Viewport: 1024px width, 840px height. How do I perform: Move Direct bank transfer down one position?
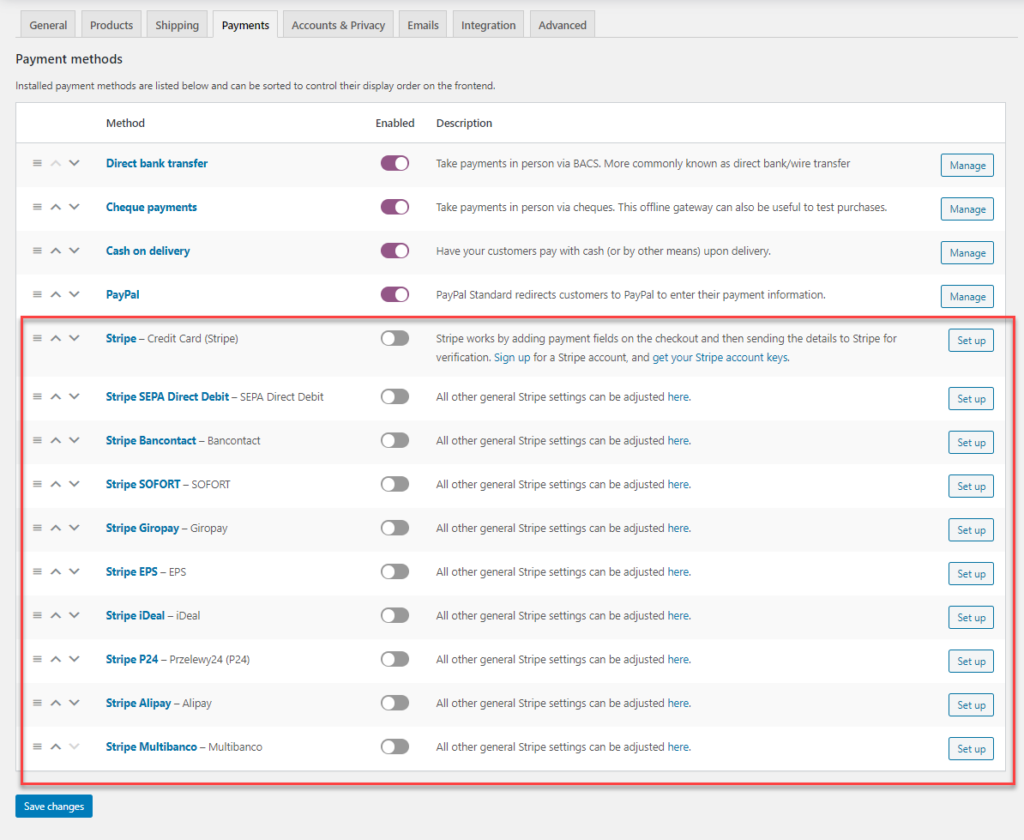[x=74, y=163]
